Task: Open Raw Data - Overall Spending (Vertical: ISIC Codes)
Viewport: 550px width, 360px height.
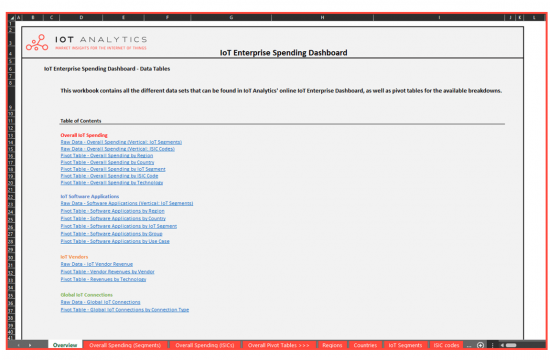Action: 118,149
